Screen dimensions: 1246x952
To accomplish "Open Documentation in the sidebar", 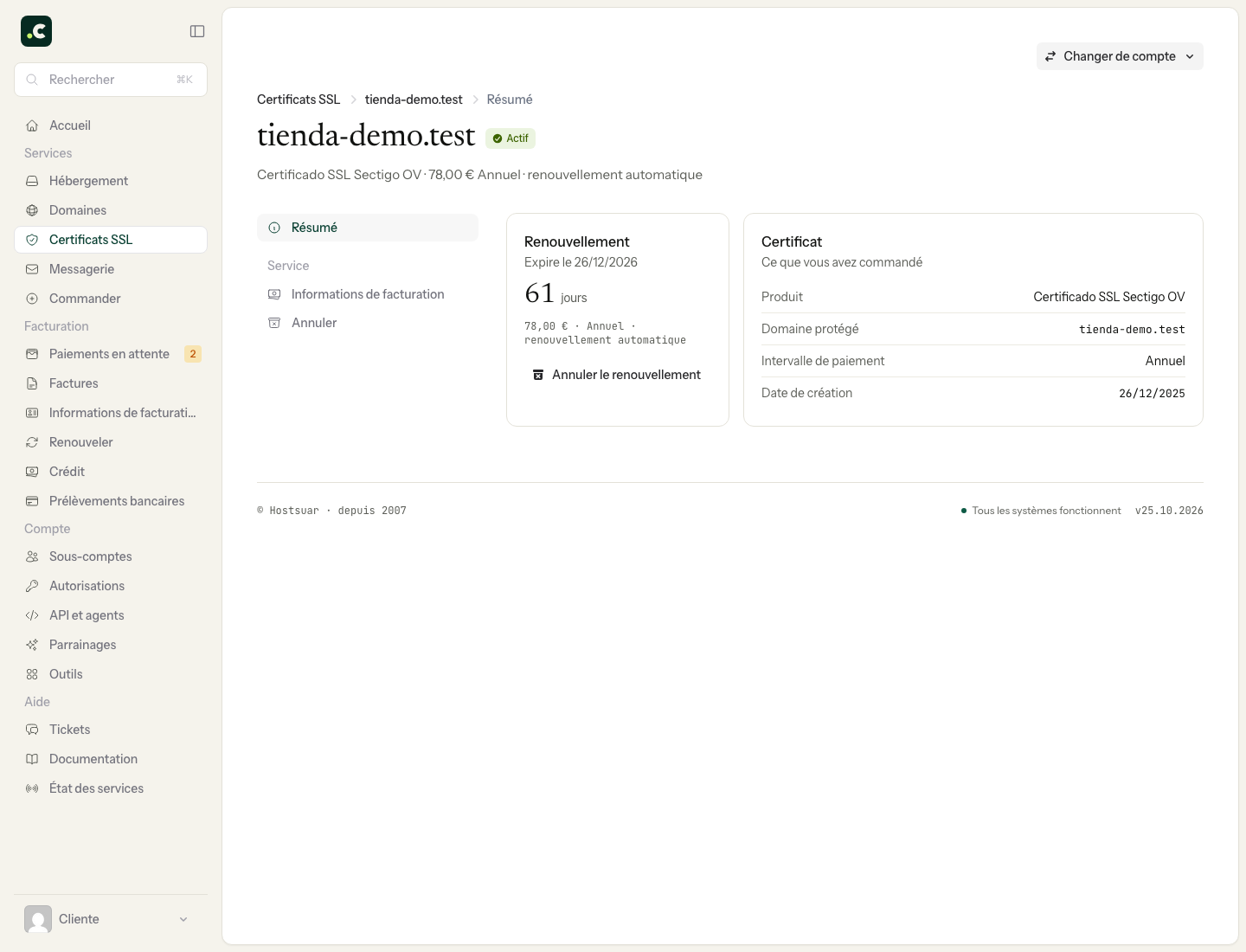I will [111, 759].
